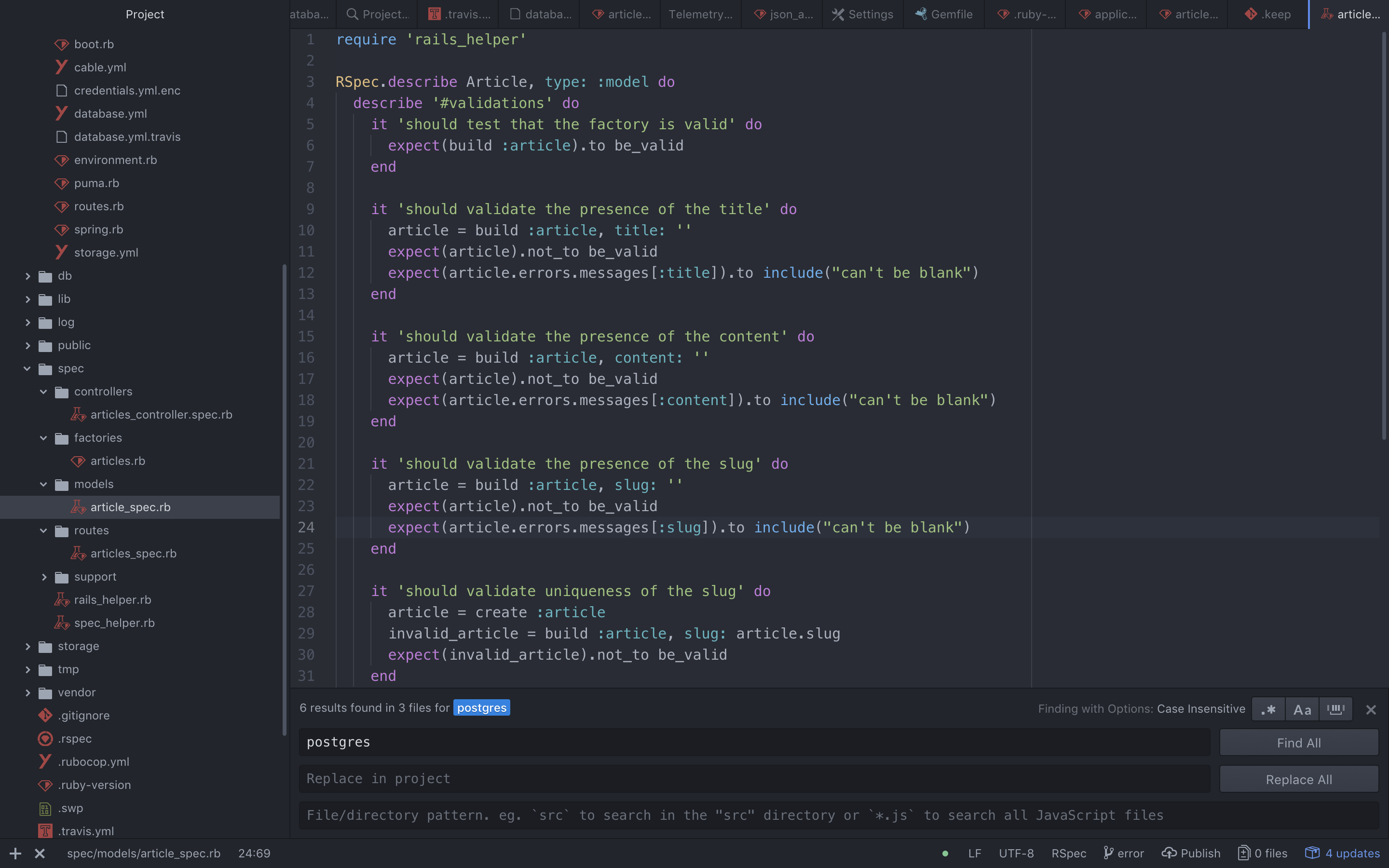
Task: Open database.yml YAML icon
Action: pyautogui.click(x=61, y=114)
